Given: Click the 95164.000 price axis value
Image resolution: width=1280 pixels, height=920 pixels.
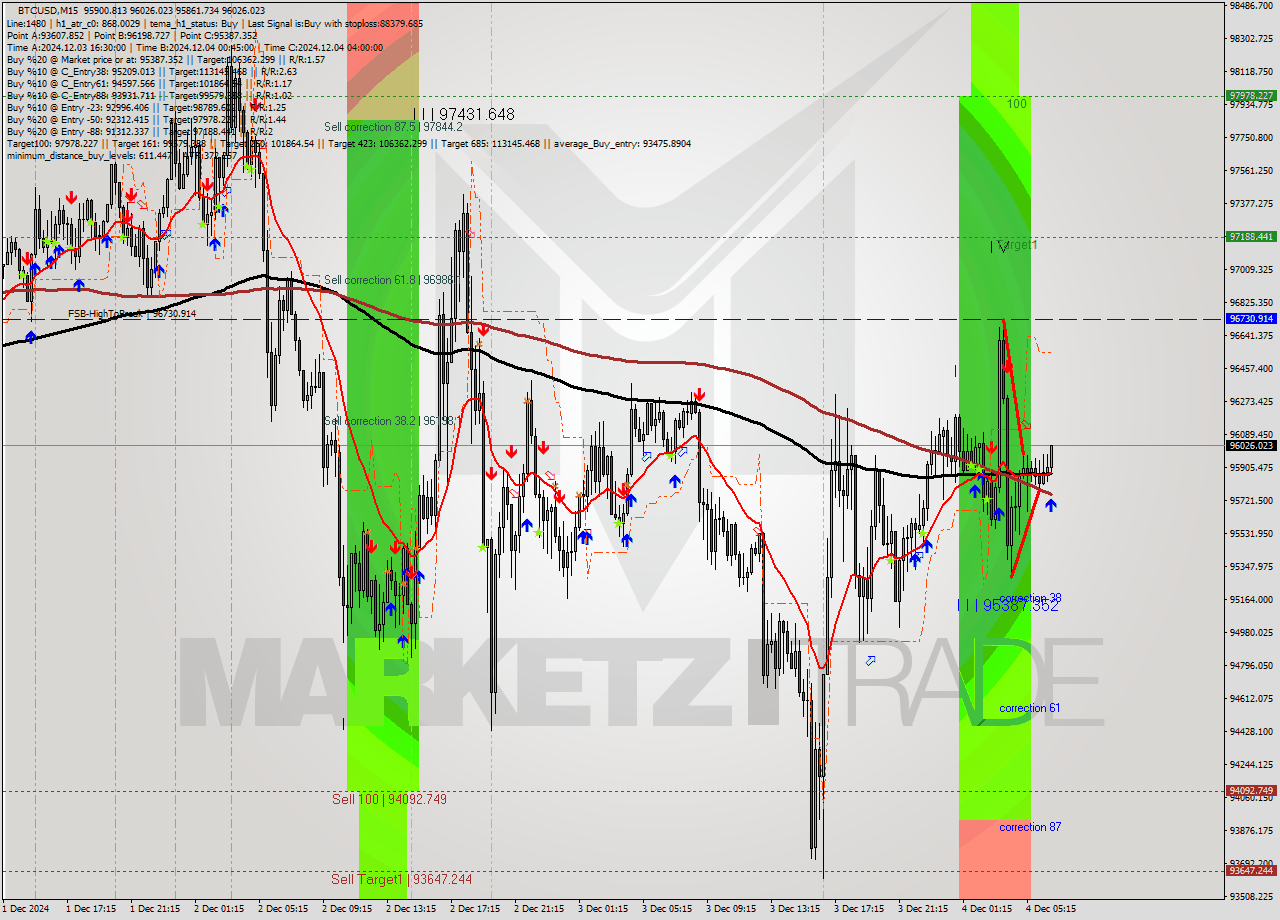Looking at the screenshot, I should tap(1251, 600).
